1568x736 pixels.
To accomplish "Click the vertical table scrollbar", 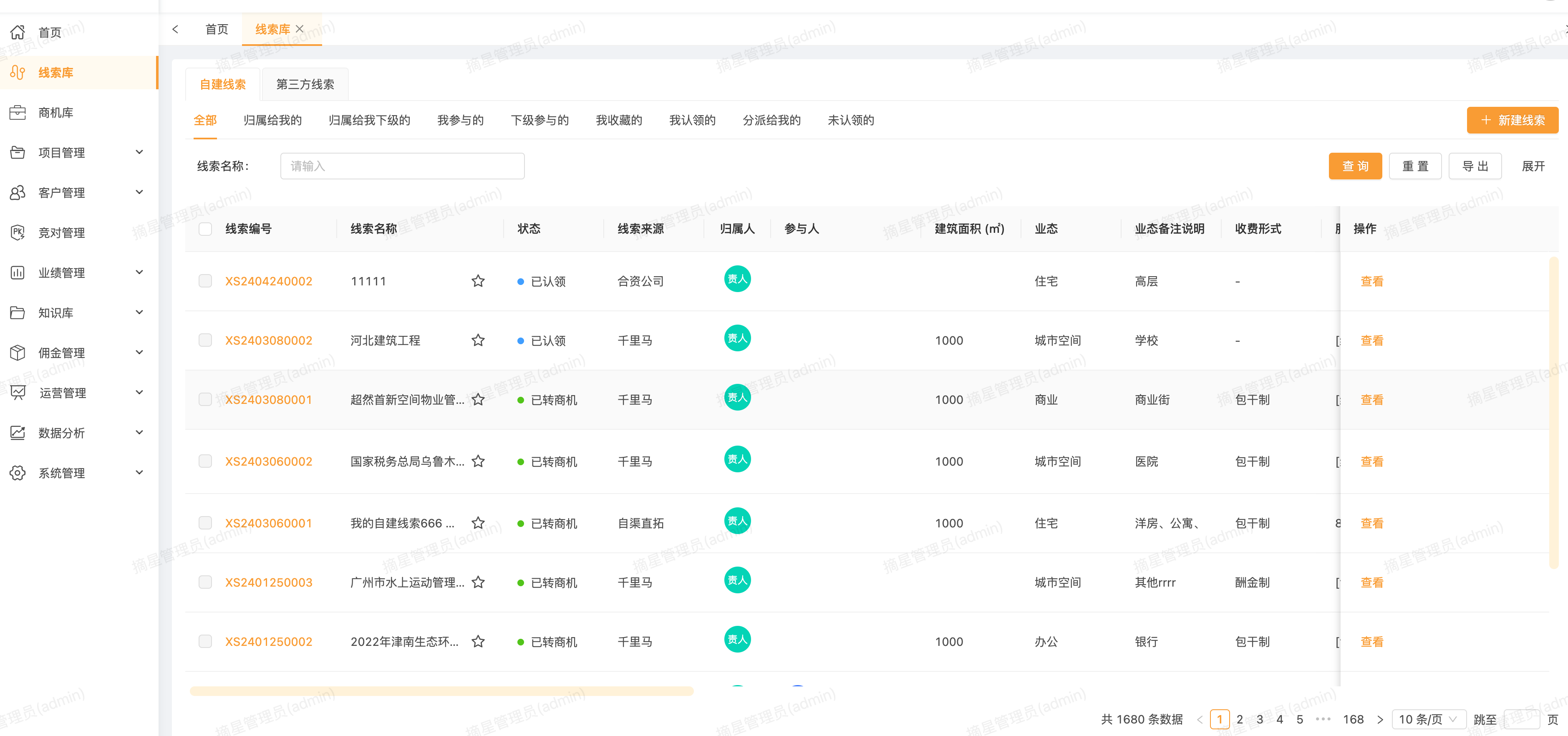I will tap(1553, 413).
